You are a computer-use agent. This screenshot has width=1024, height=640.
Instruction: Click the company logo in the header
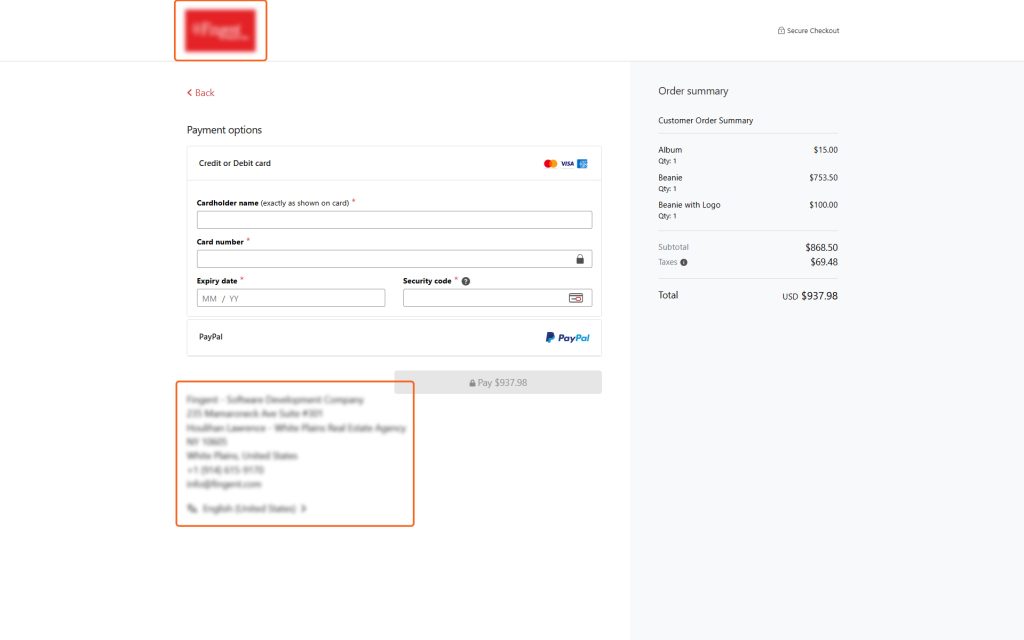(x=220, y=31)
